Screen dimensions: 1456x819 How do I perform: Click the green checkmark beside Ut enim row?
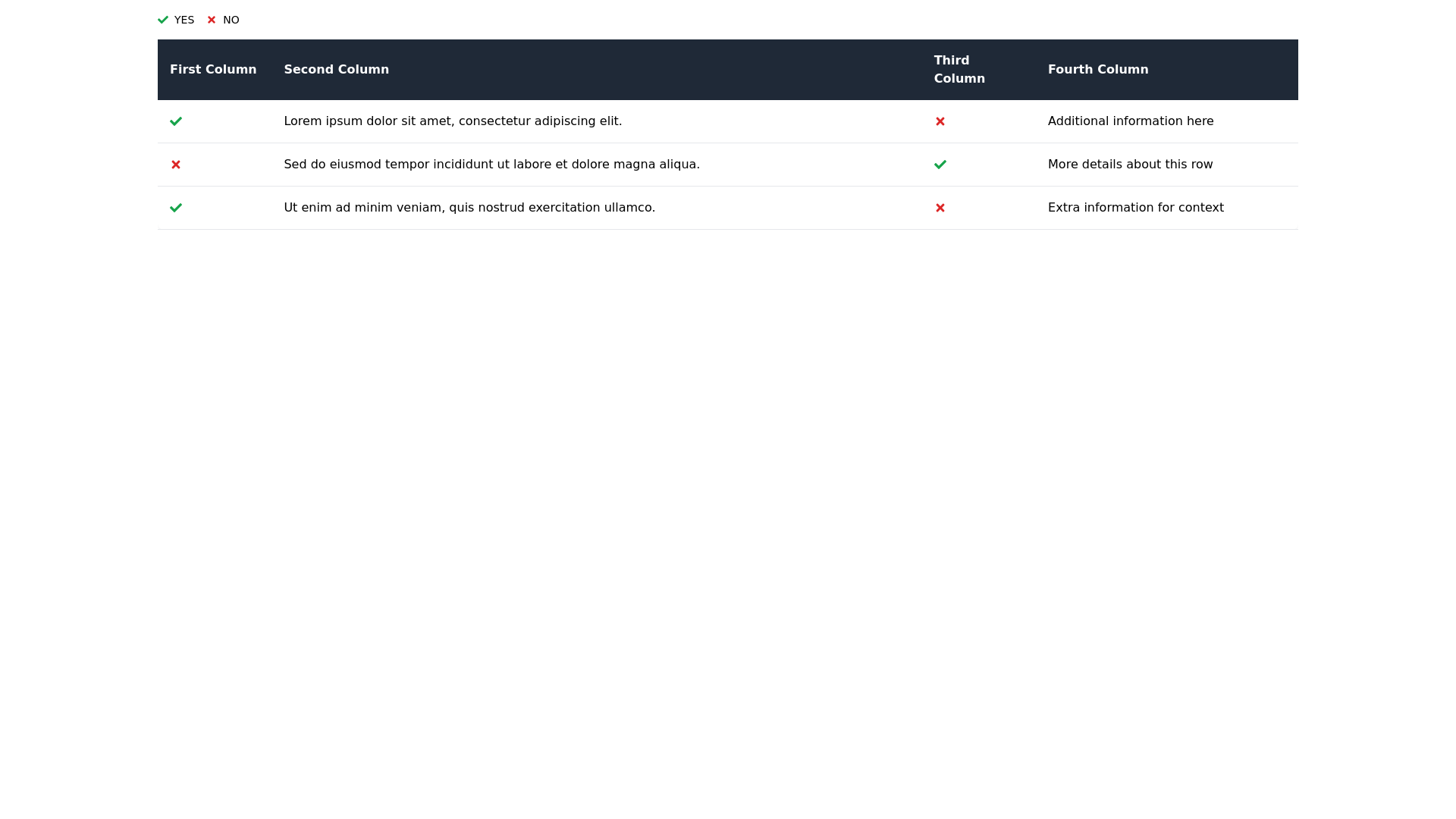176,208
